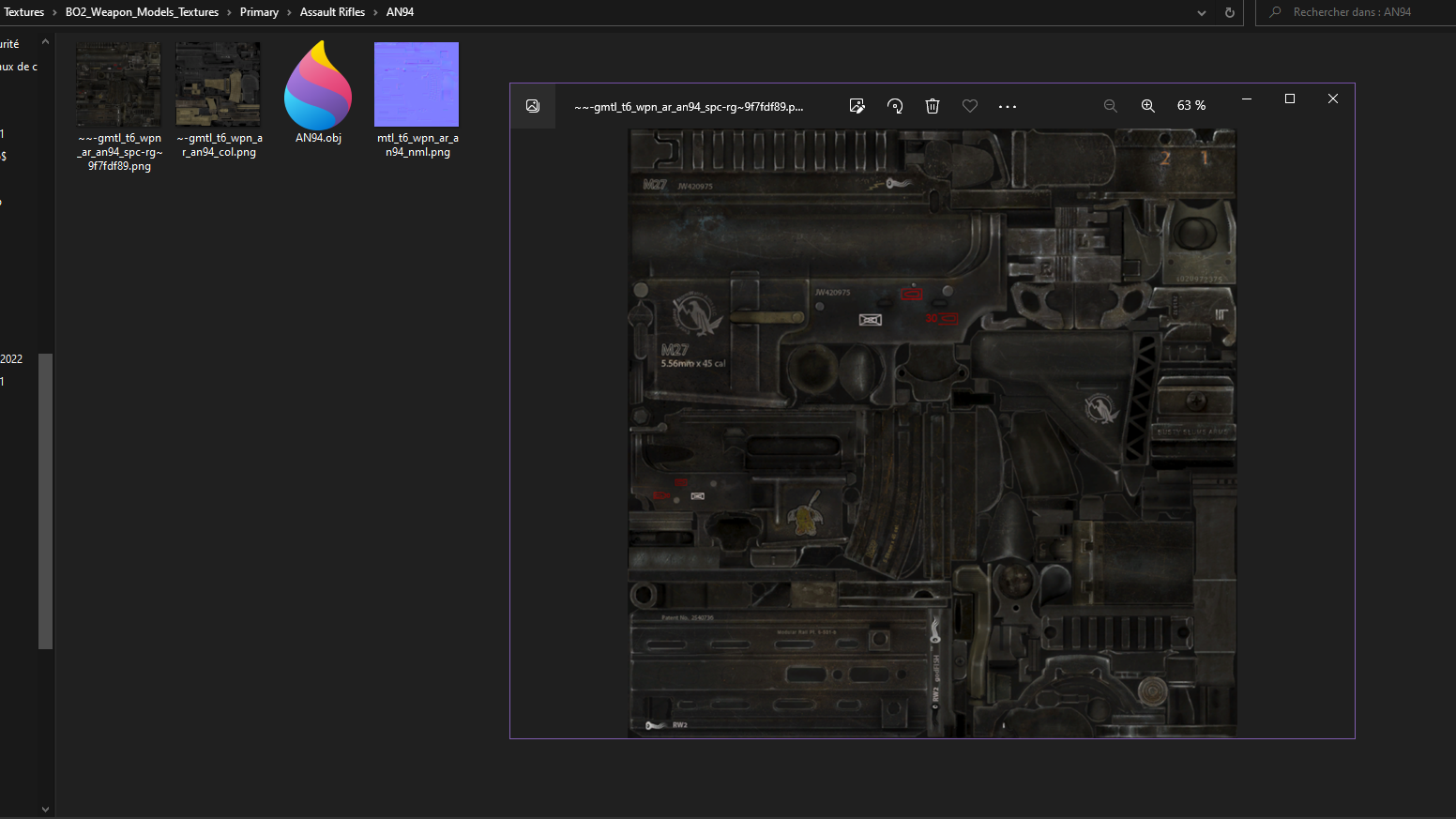Maximize the Photos viewer window
1456x819 pixels.
click(x=1290, y=99)
